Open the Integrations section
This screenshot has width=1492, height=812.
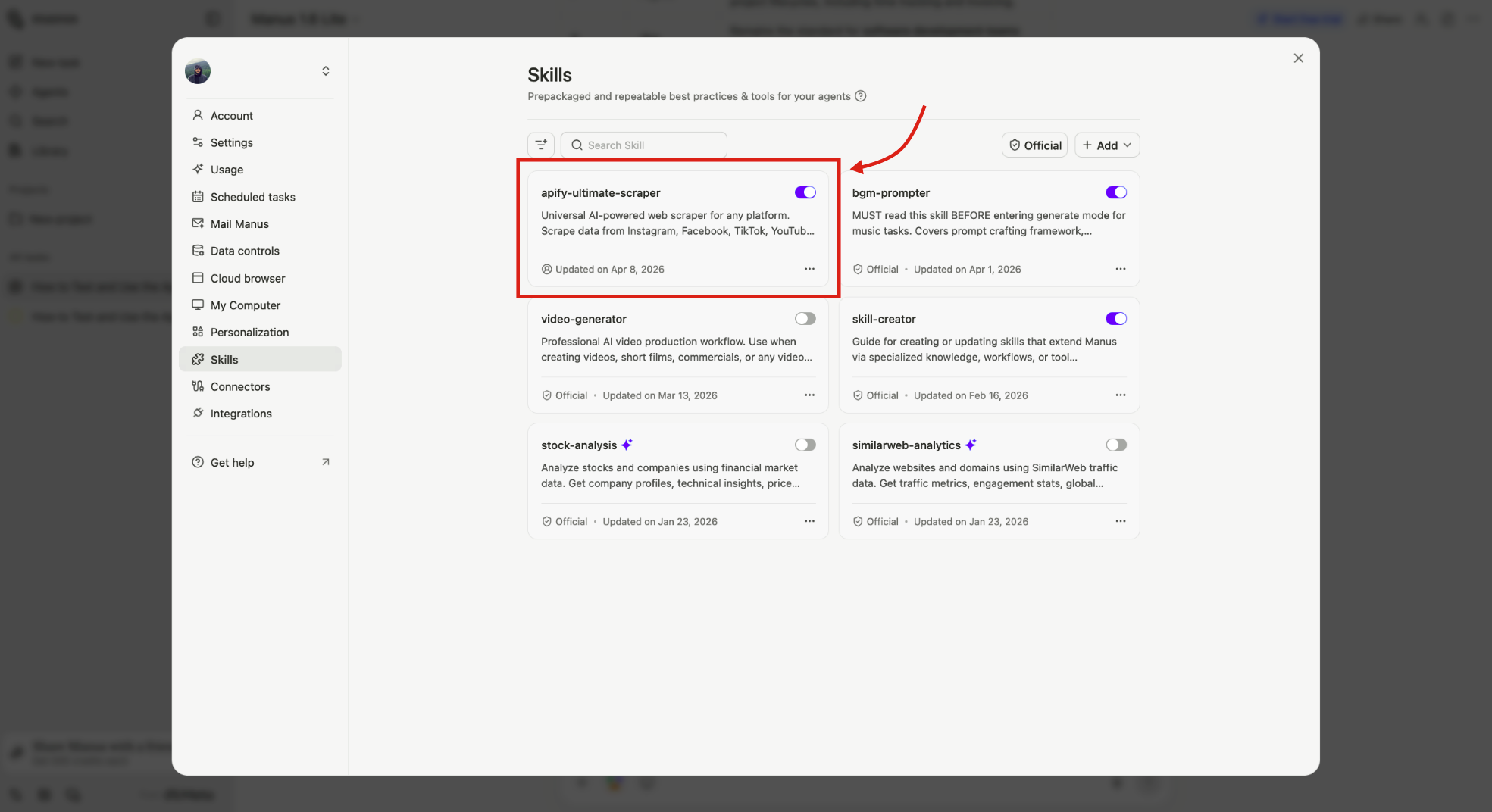(x=240, y=413)
